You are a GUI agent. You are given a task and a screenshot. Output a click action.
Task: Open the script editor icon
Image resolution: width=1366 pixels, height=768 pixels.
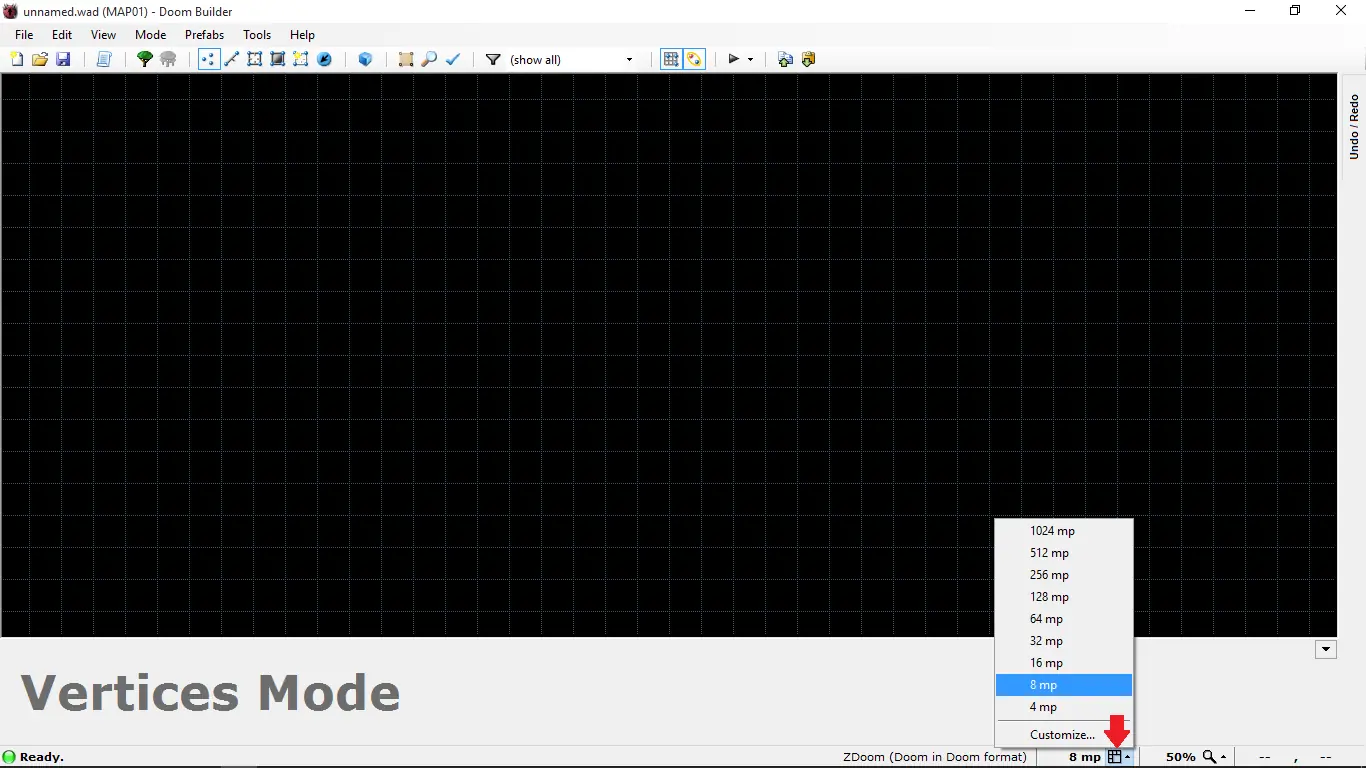(103, 60)
